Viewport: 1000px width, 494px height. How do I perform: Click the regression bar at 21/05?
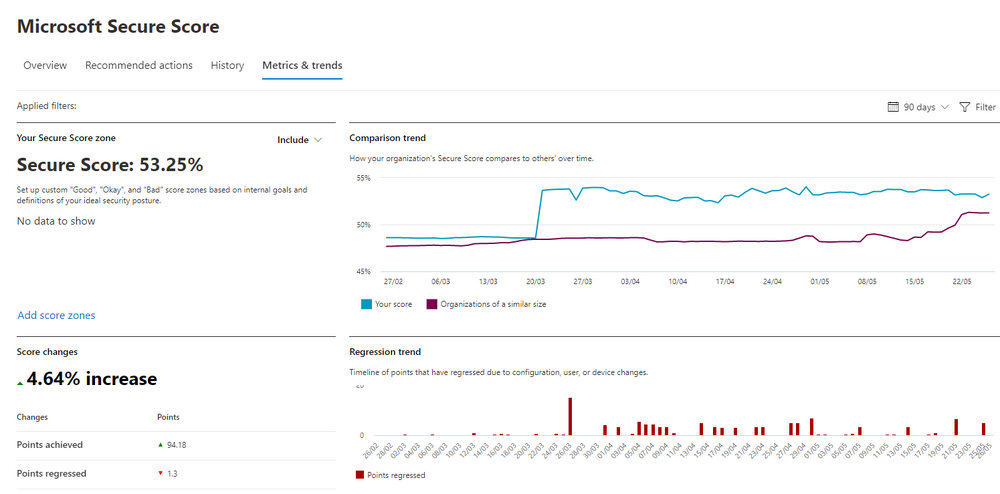coord(956,427)
